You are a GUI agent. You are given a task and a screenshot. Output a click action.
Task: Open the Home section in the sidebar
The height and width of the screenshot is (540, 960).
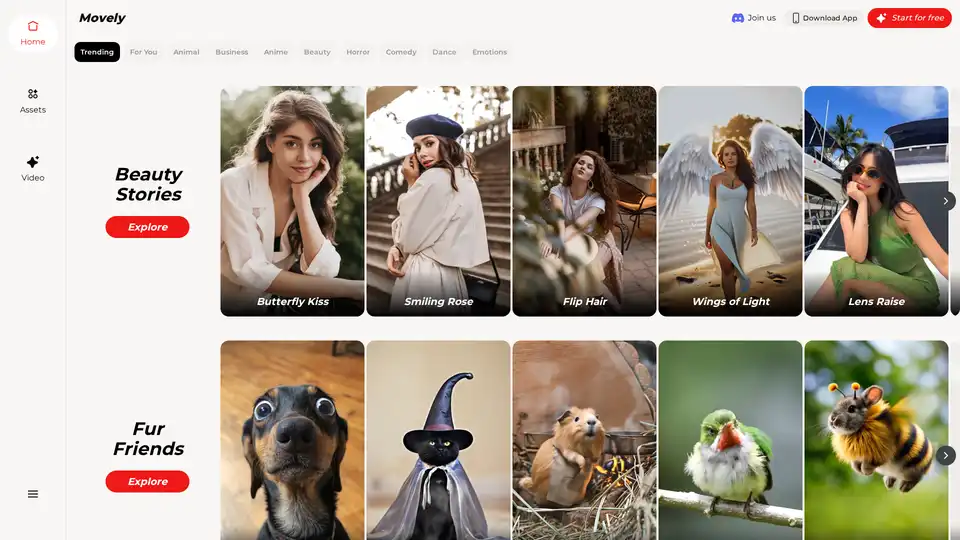click(x=32, y=33)
